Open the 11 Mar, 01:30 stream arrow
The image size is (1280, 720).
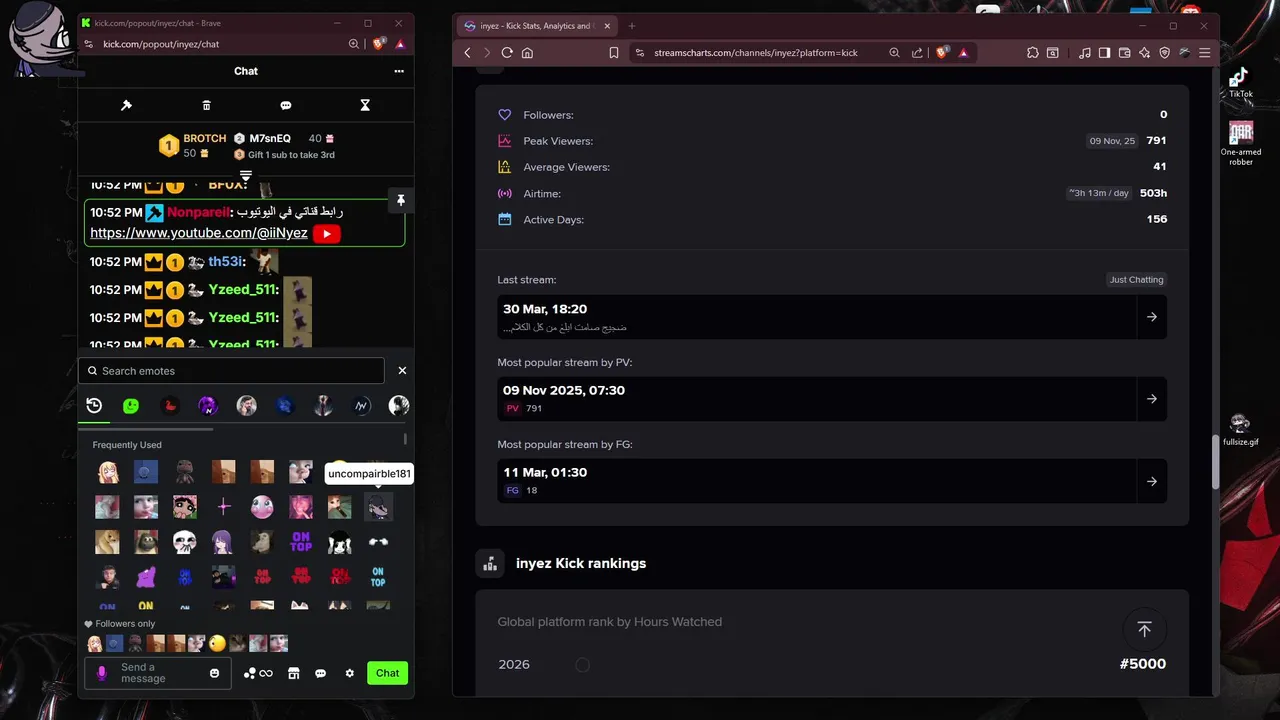pos(1151,481)
